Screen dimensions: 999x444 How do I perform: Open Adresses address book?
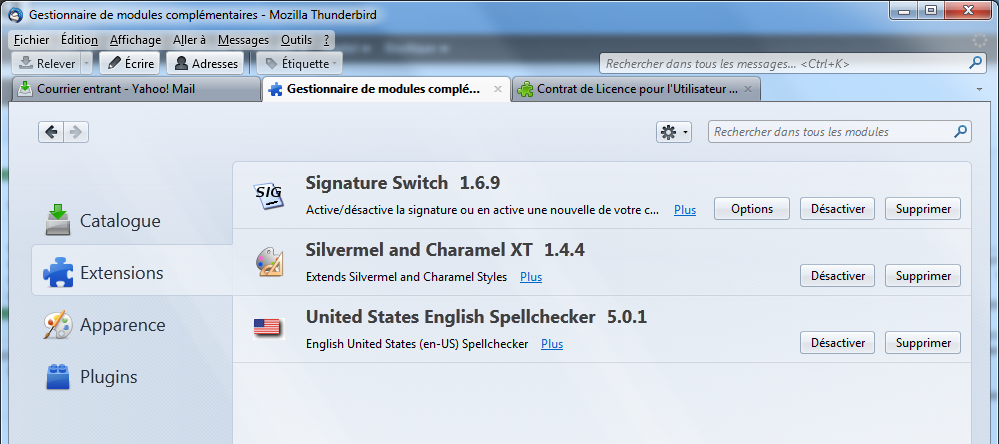[206, 63]
